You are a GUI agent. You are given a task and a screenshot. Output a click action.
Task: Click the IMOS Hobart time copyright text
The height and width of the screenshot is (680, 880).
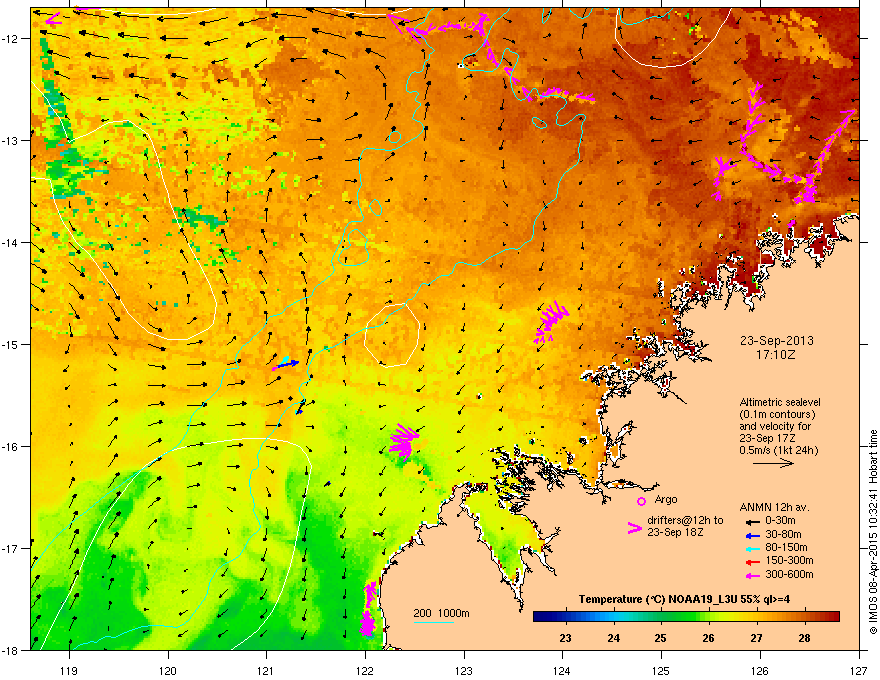[873, 532]
